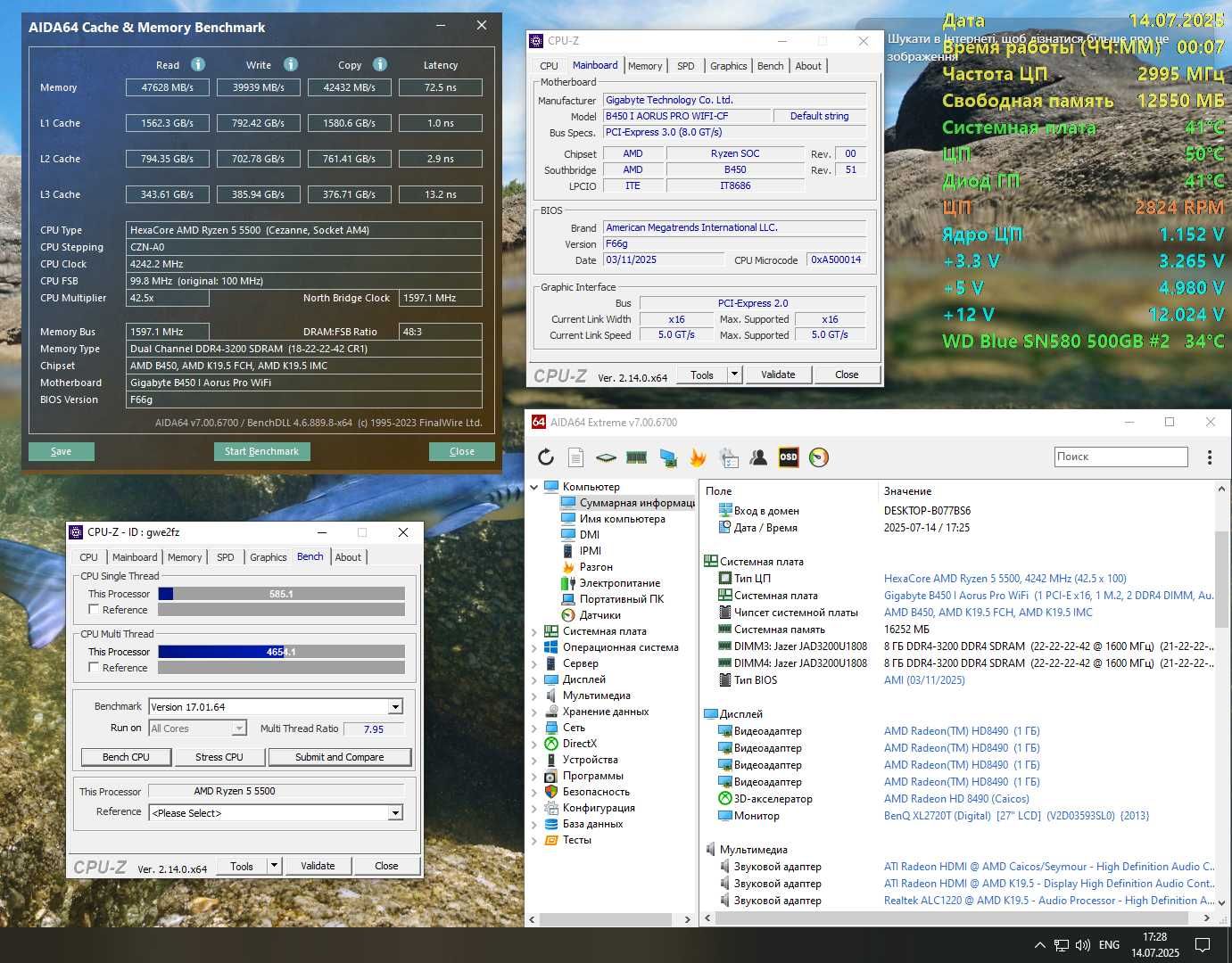1232x963 pixels.
Task: Expand the Мультимедиа tree node
Action: 534,695
